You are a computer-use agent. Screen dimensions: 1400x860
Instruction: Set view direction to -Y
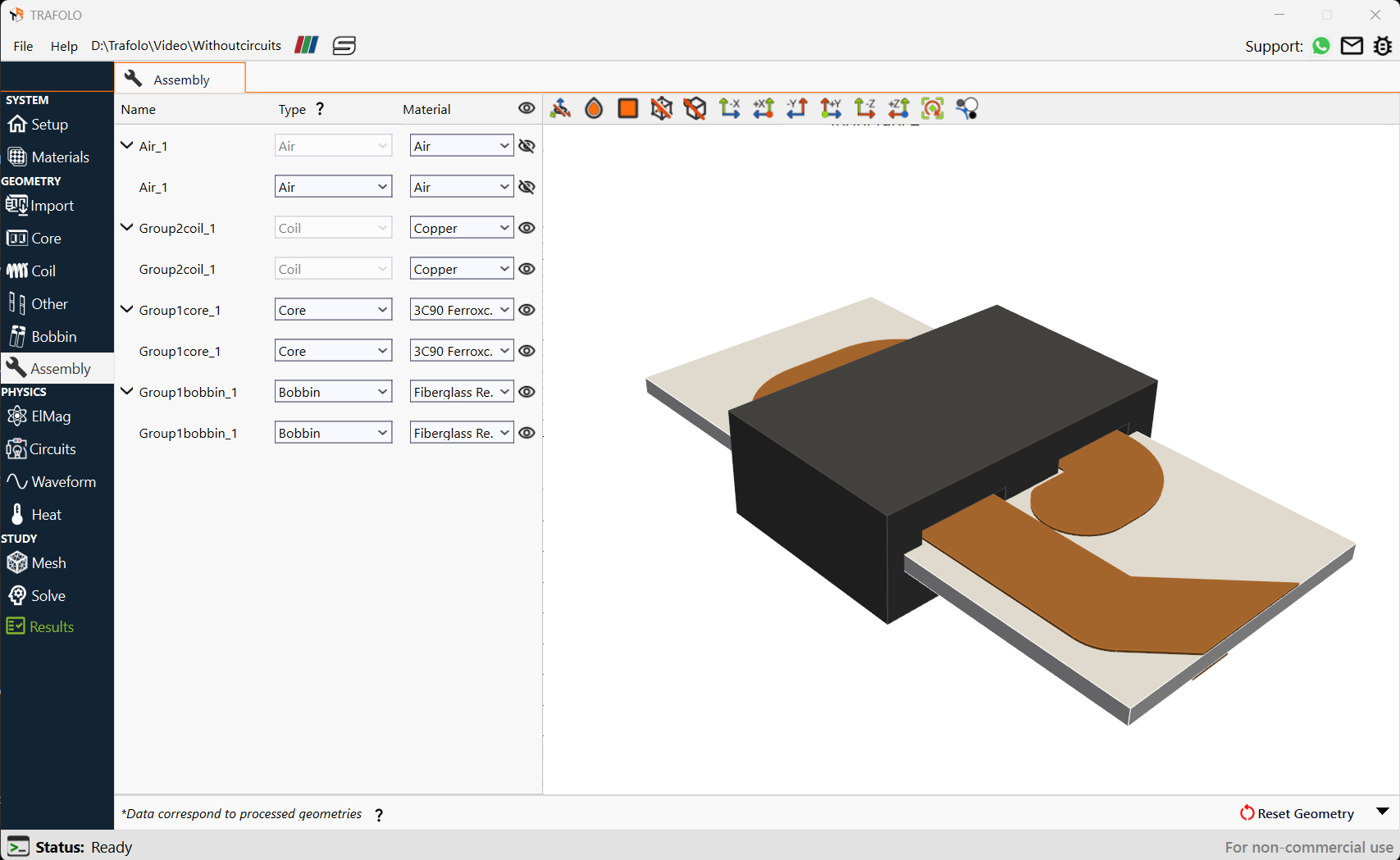pyautogui.click(x=797, y=108)
